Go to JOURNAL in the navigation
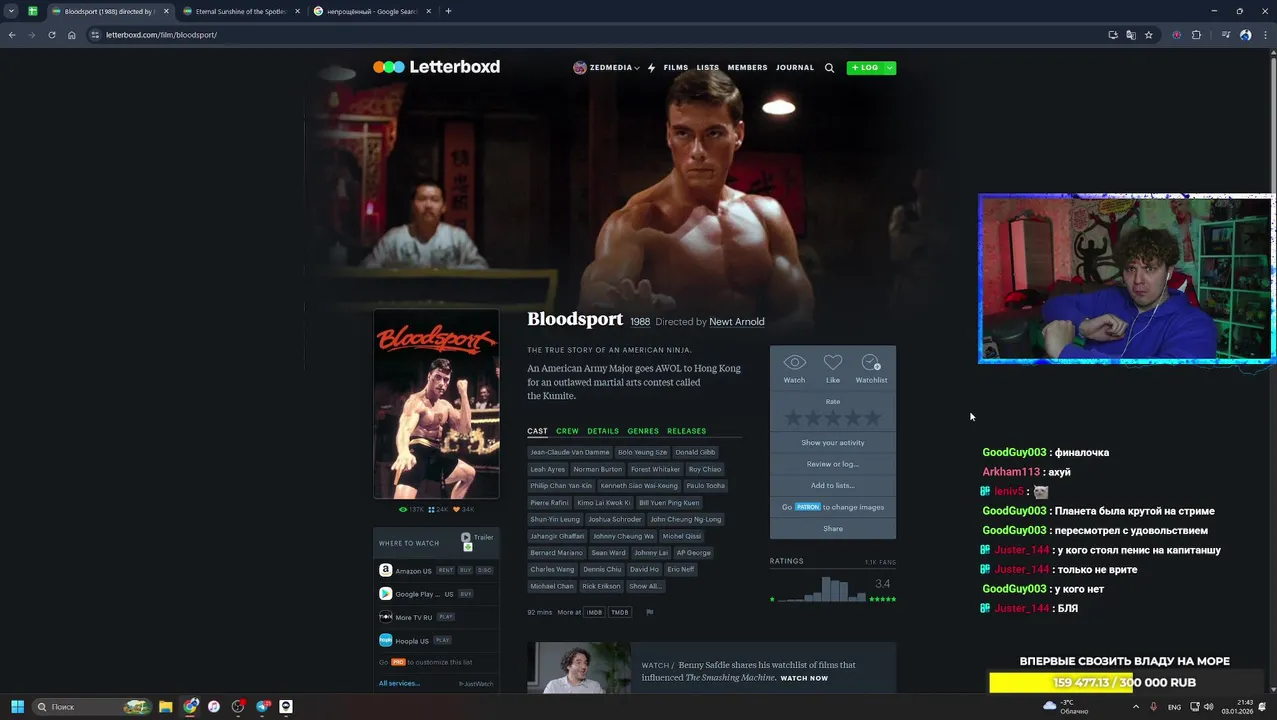Image resolution: width=1277 pixels, height=720 pixels. tap(795, 68)
